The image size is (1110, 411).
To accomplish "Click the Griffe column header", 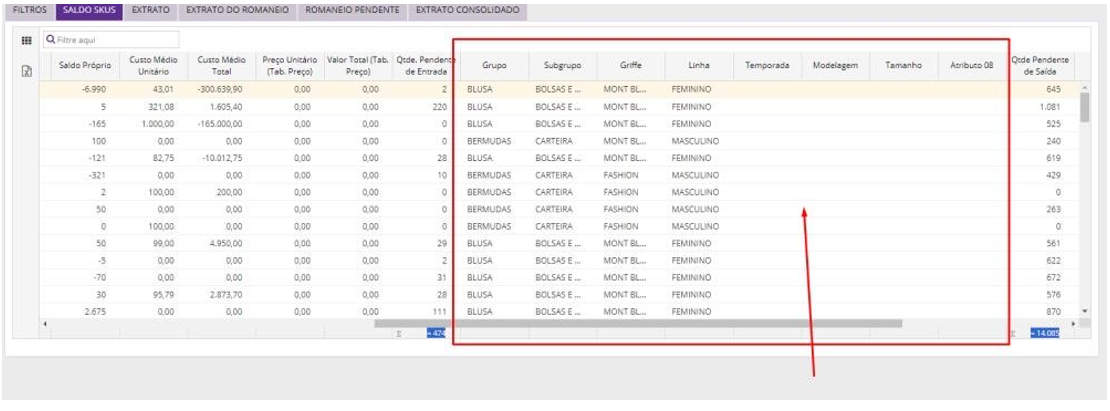I will [x=631, y=65].
